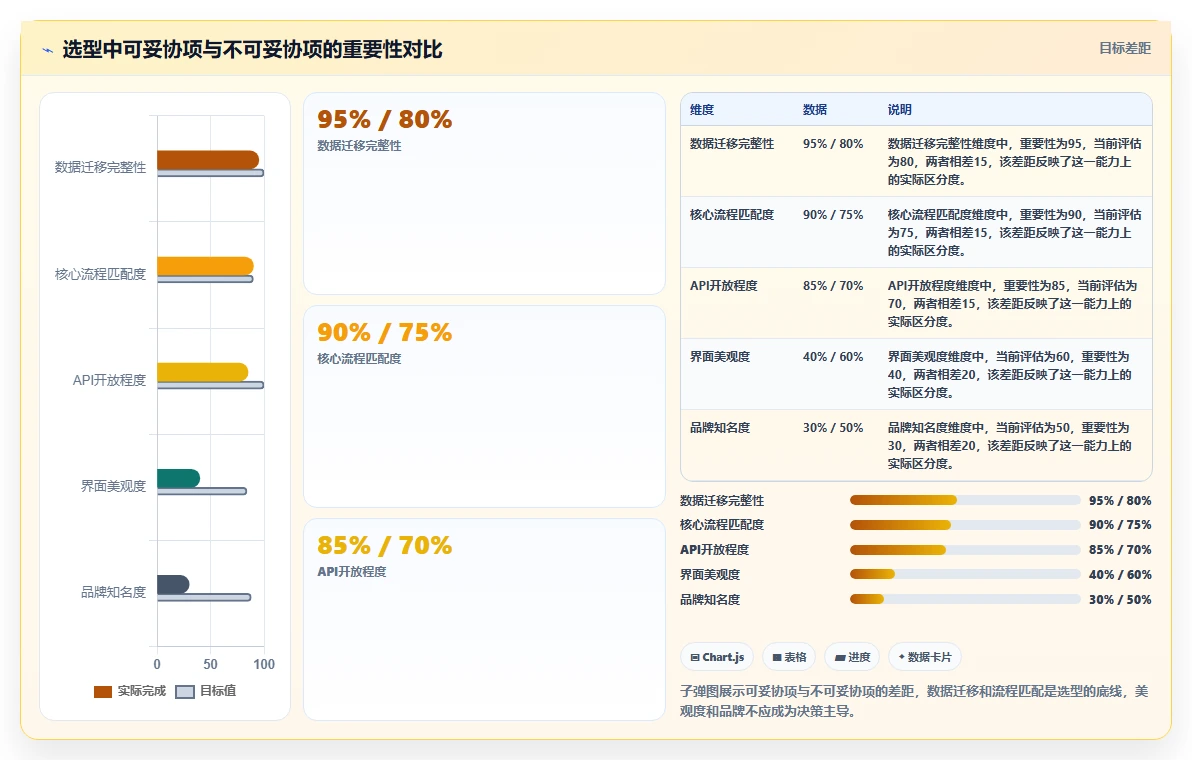Click the brown 数据迁移完整性 chart bar
Screen dimensions: 1192x760
click(208, 160)
